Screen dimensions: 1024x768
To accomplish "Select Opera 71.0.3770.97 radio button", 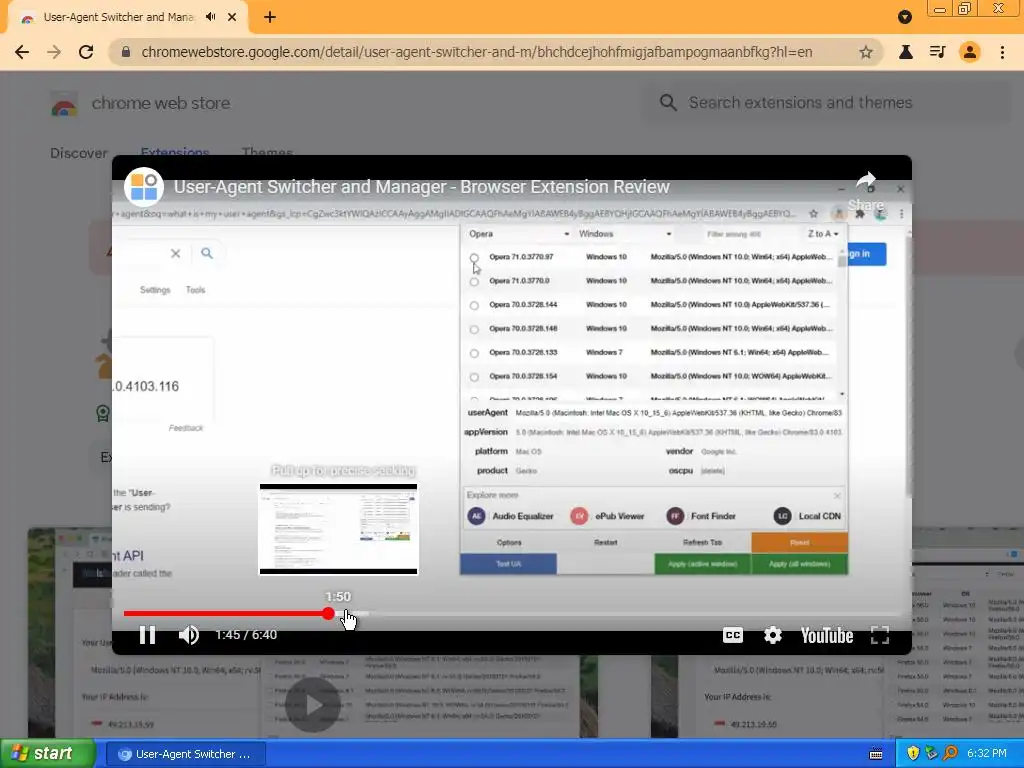I will tap(474, 258).
